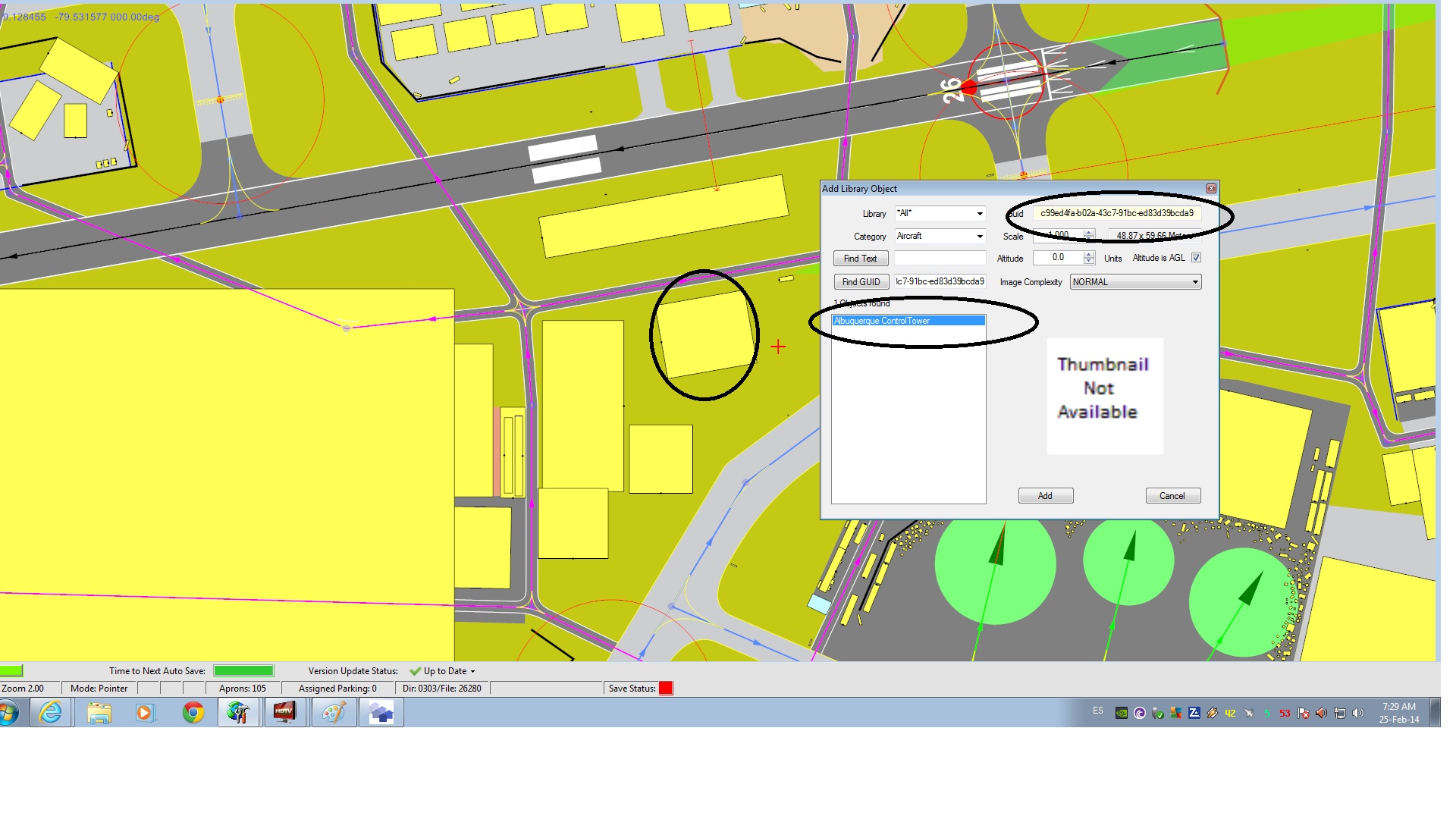Screen dimensions: 1456x819
Task: Toggle the Altitude is AGL checkbox
Action: (1196, 258)
